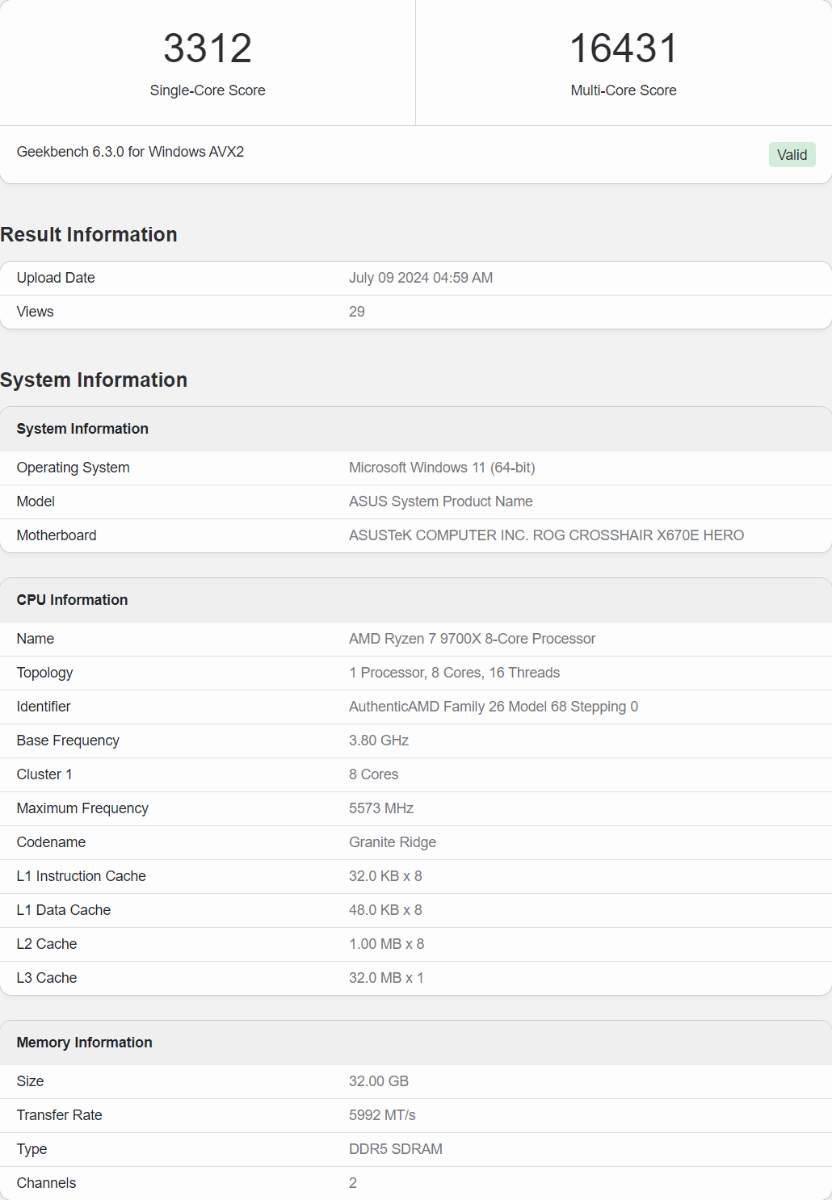Click the Result Information heading
The height and width of the screenshot is (1200, 832).
(x=89, y=235)
